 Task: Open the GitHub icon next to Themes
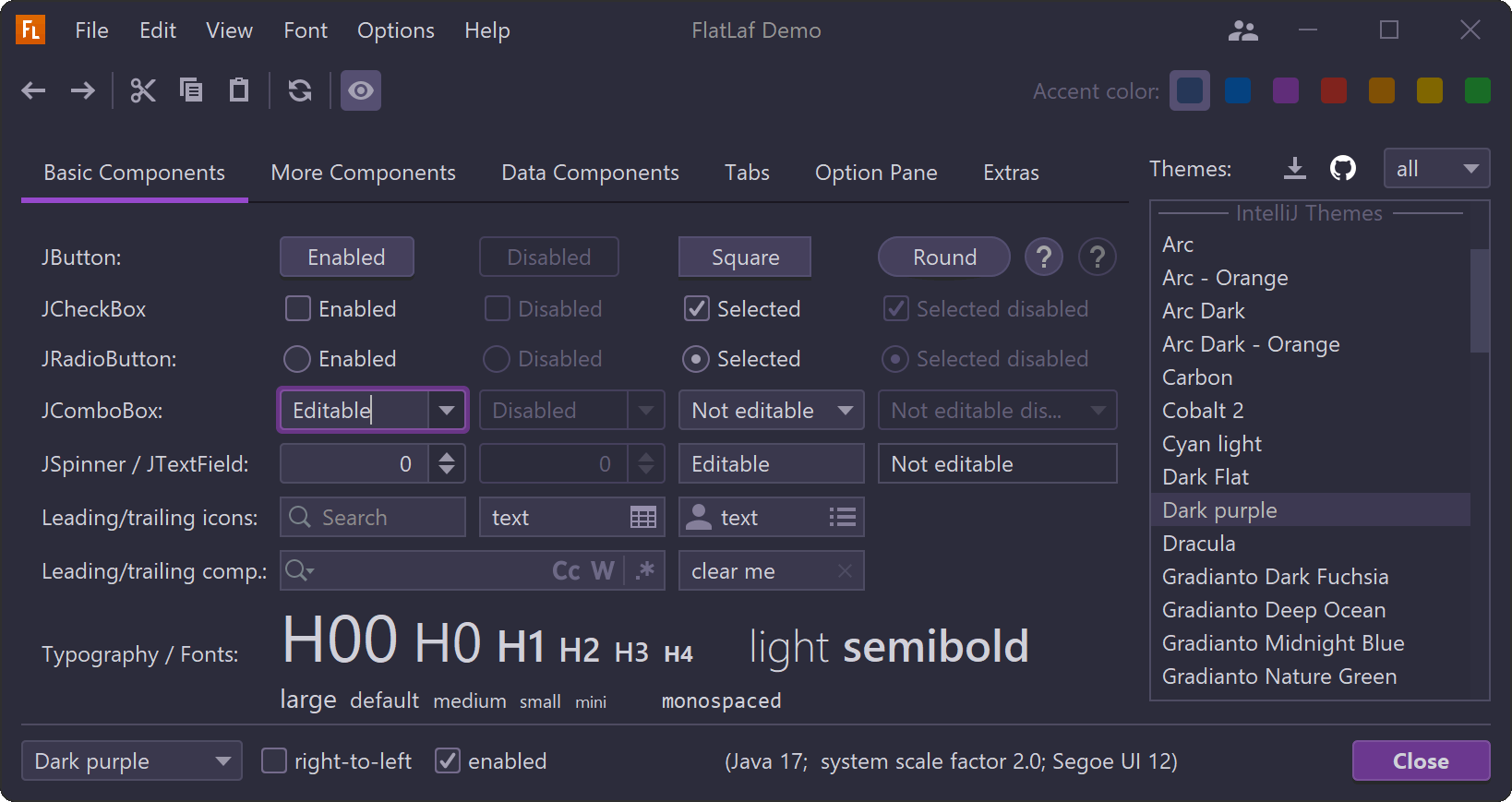click(x=1343, y=168)
